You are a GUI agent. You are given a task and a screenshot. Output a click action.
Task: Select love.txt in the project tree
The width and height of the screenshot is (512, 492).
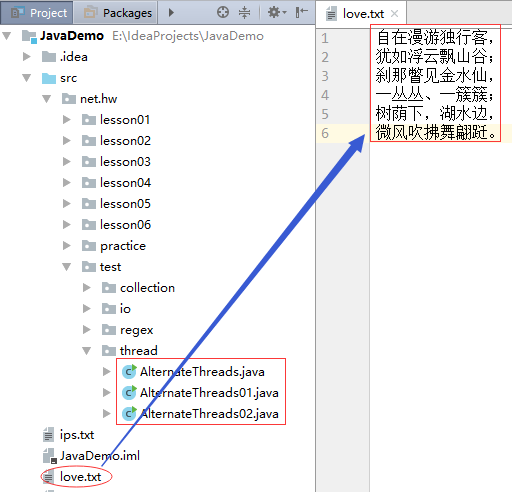(x=80, y=477)
